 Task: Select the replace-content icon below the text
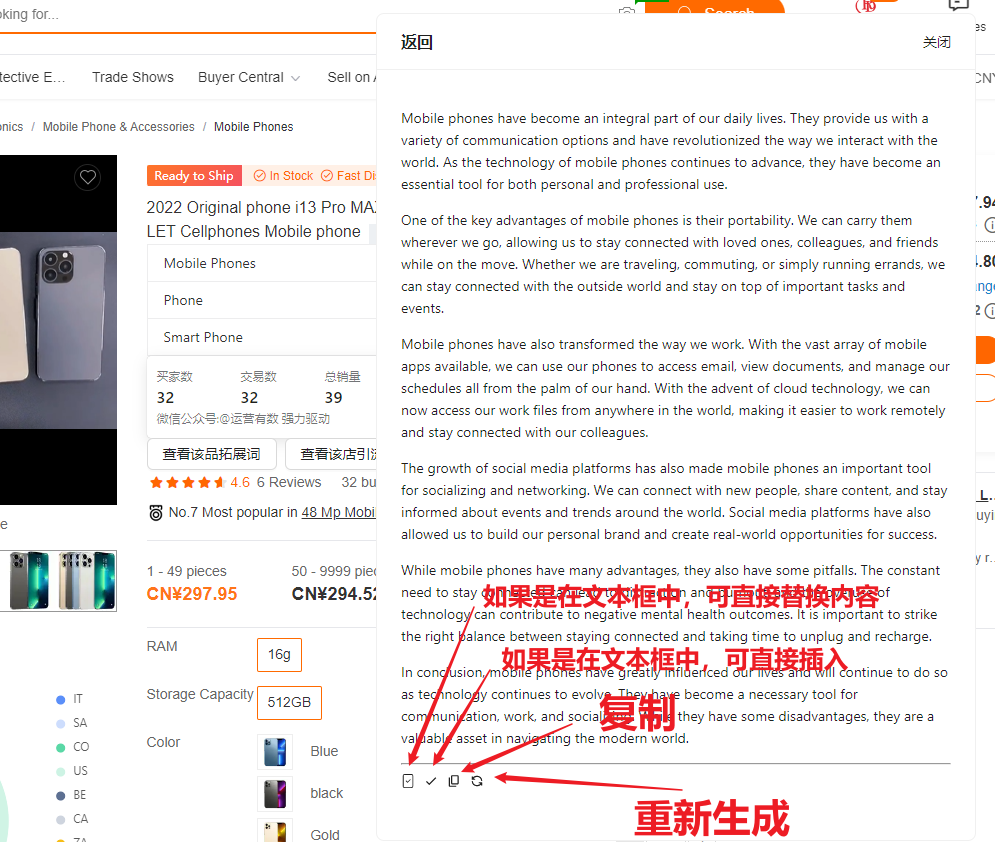point(408,780)
